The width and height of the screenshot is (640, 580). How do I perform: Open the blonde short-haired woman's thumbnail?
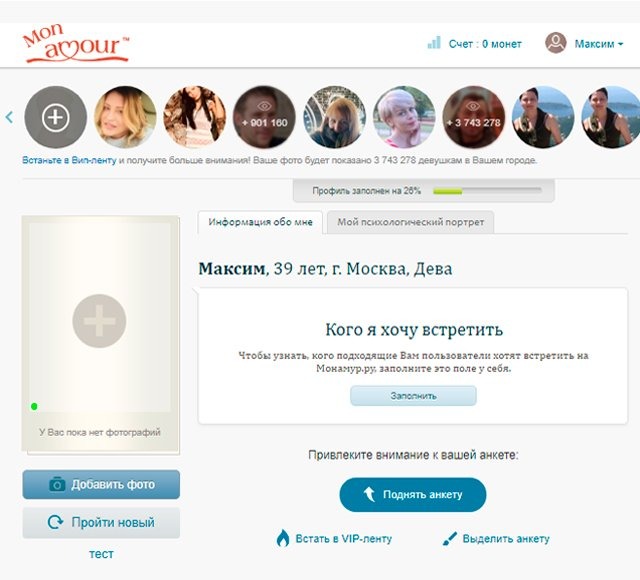click(x=404, y=117)
